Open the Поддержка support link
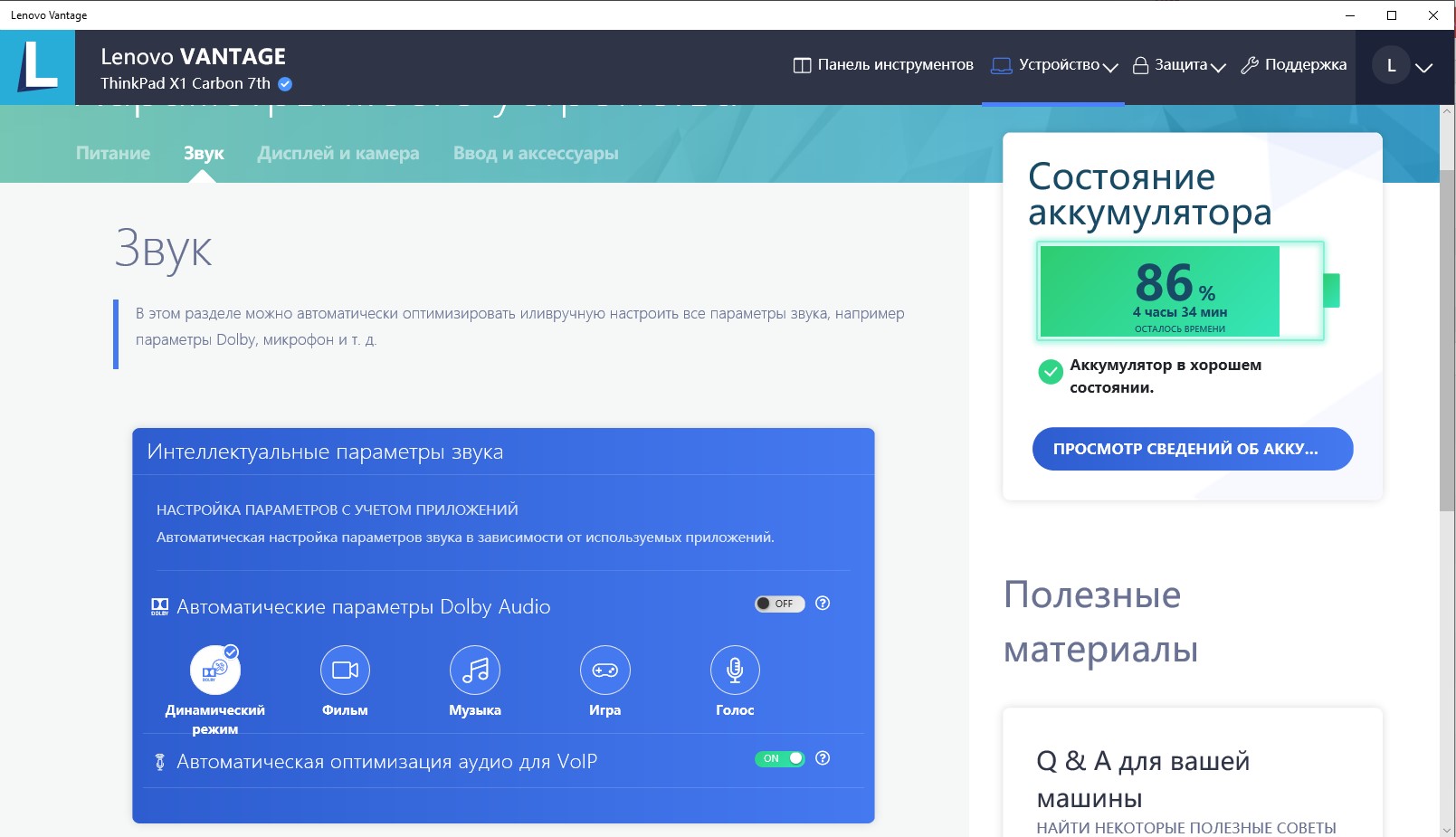 (1294, 65)
